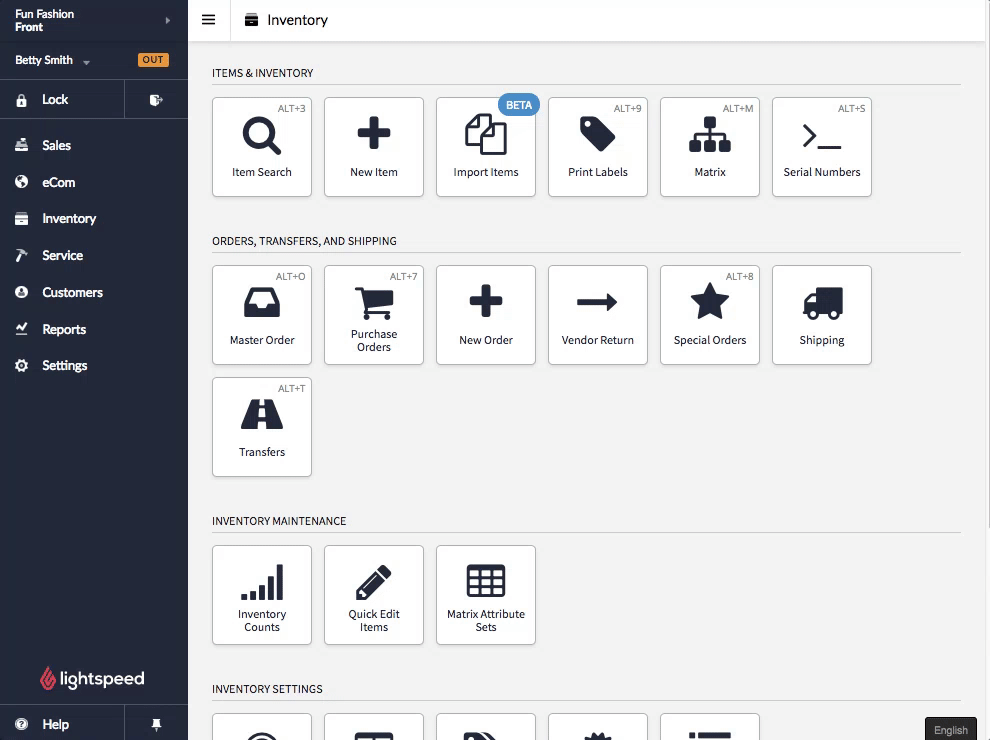This screenshot has width=990, height=740.
Task: Open Matrix Attribute Sets tile
Action: click(486, 595)
